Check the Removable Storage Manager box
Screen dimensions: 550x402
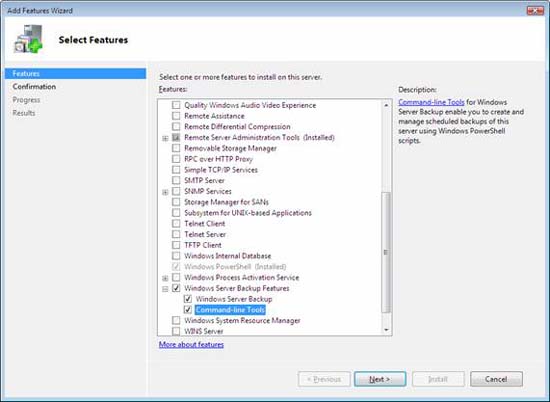(x=176, y=148)
